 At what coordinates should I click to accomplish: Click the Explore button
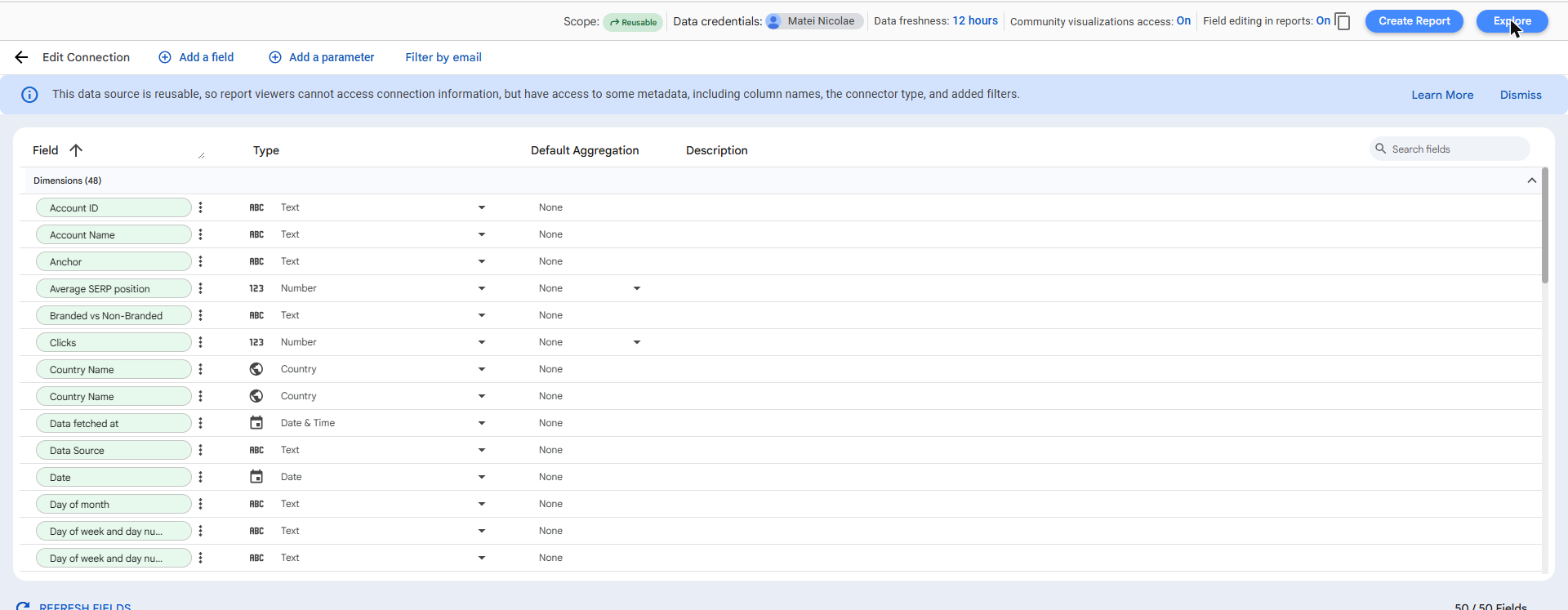click(1512, 21)
